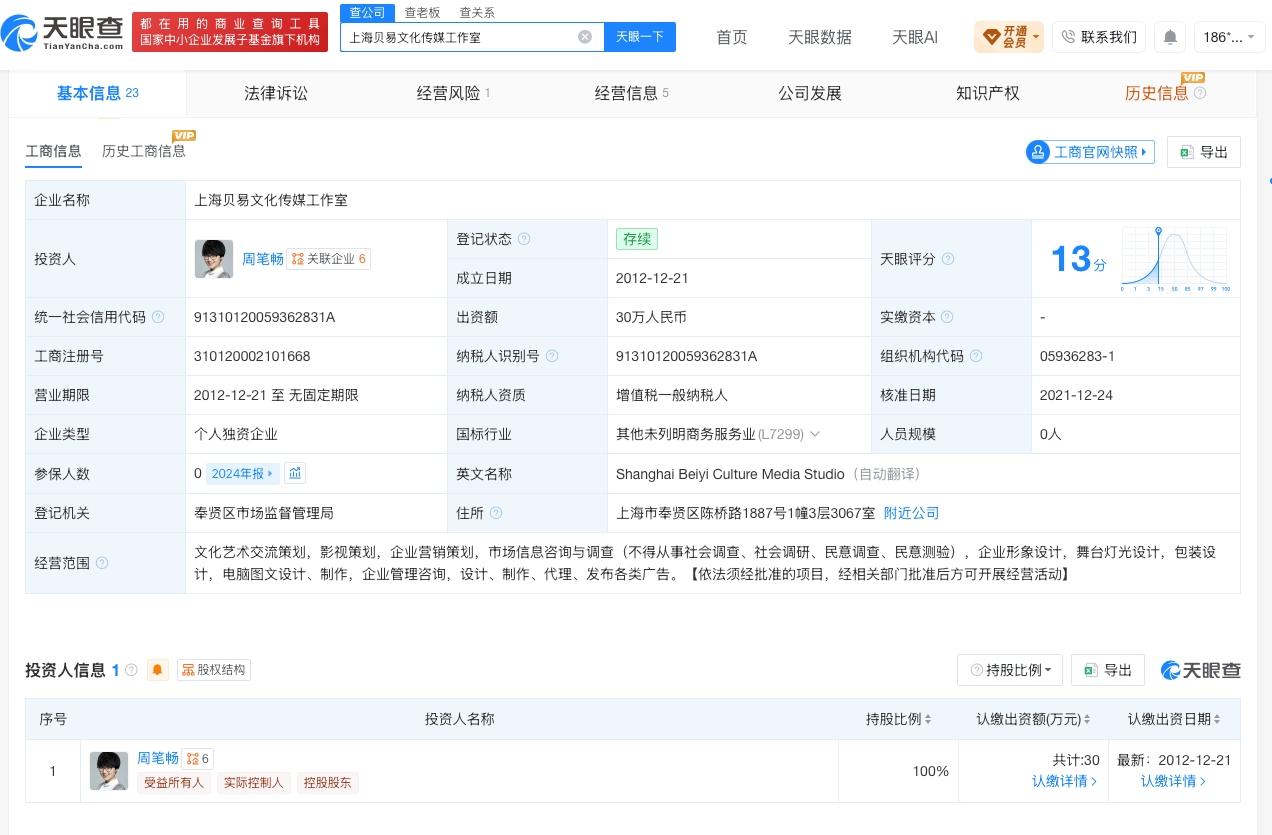Open the 历史信息 VIP tab
The width and height of the screenshot is (1272, 835).
tap(1157, 93)
